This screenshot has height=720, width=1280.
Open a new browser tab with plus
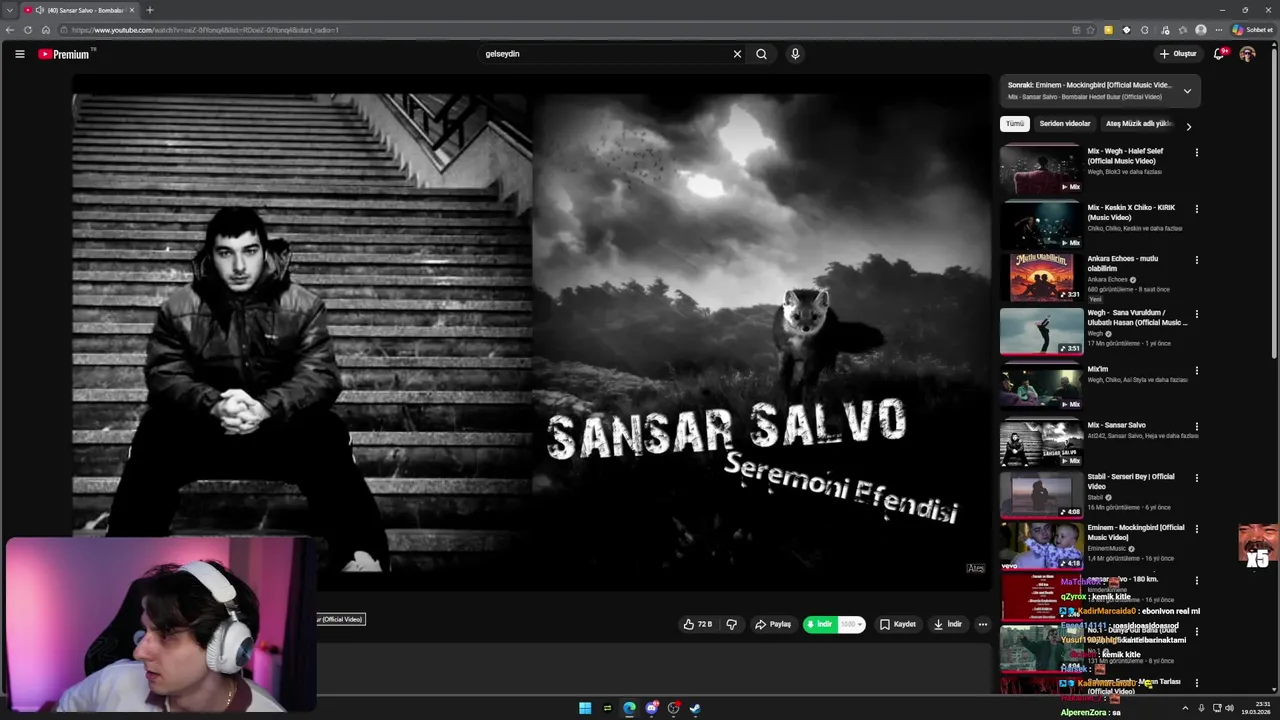point(150,10)
